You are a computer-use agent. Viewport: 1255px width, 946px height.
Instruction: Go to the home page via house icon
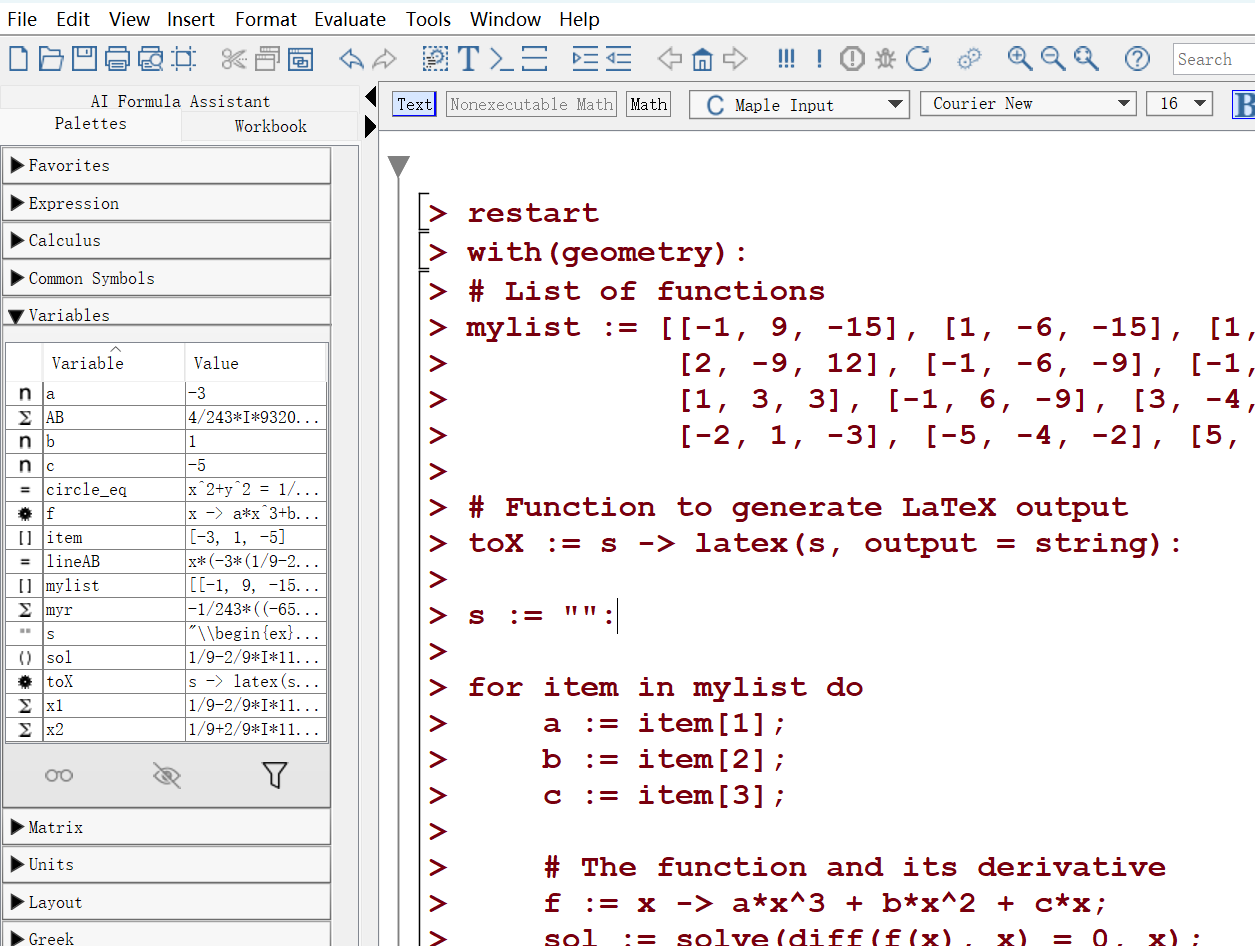(702, 59)
